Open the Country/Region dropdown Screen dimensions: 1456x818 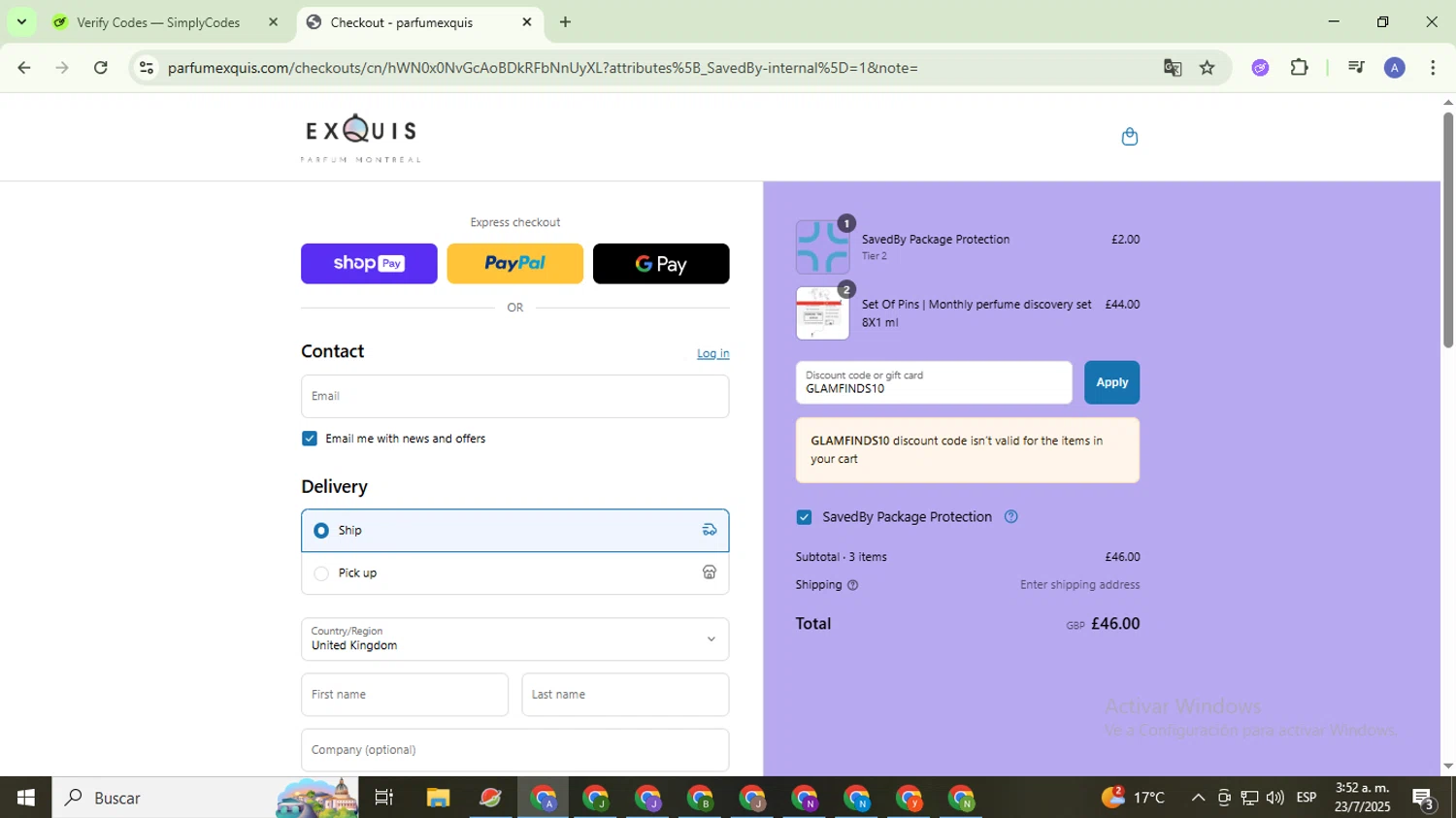(x=514, y=639)
